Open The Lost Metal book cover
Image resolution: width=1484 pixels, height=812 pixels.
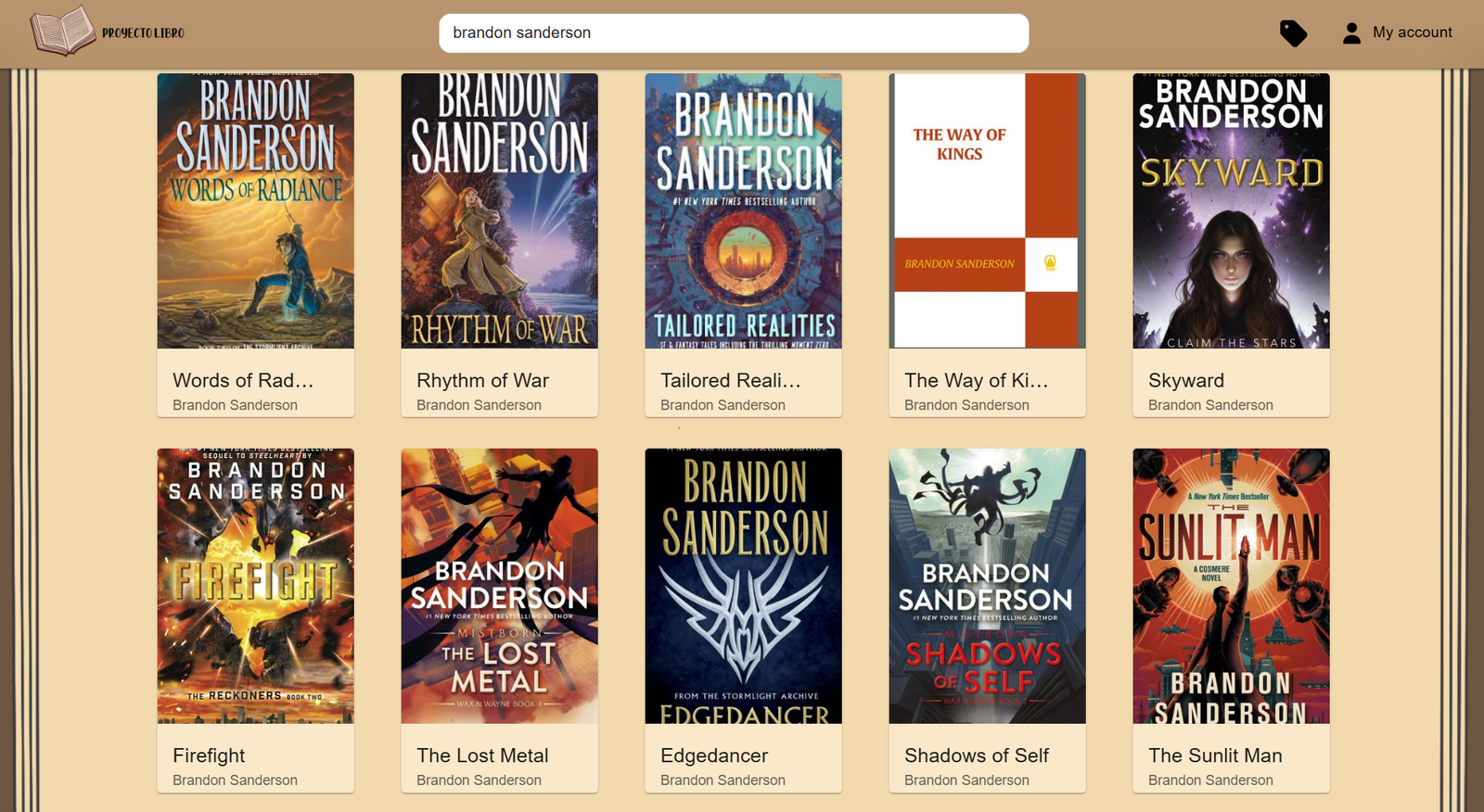[500, 586]
